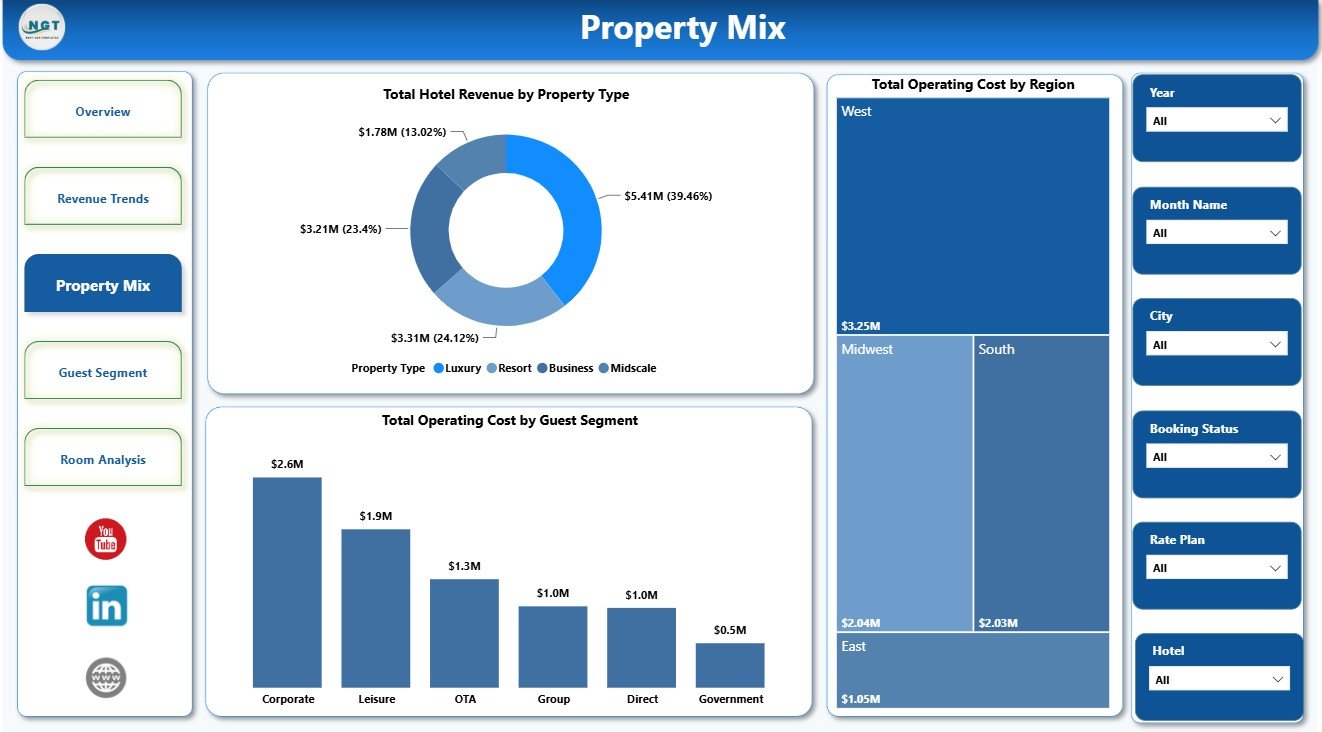Expand the City filter dropdown
1322x732 pixels.
(x=1216, y=344)
